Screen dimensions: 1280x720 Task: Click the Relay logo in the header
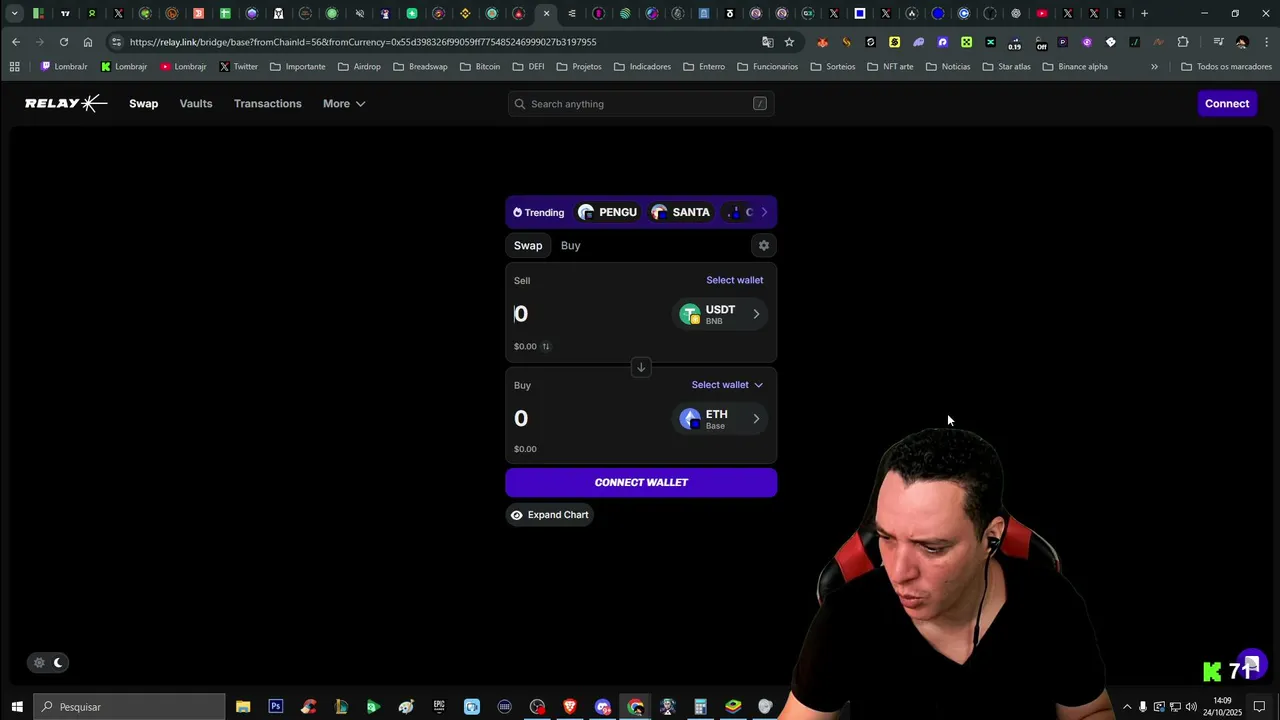click(66, 103)
